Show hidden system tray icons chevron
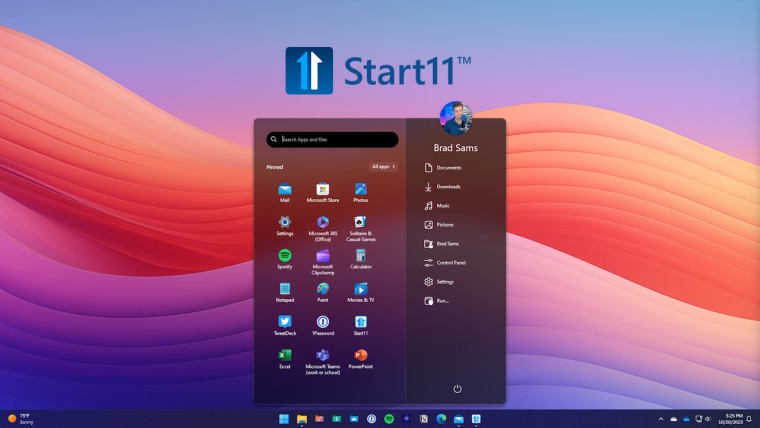Screen dimensions: 760x428 tap(660, 418)
